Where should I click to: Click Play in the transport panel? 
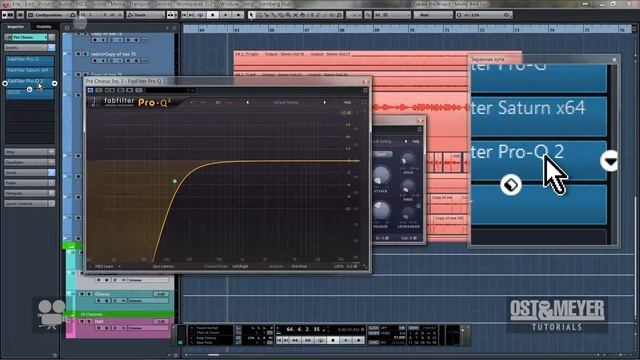point(346,340)
